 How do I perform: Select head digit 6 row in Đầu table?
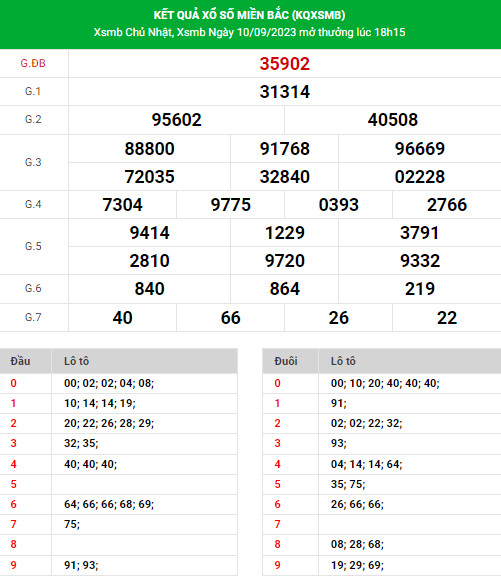point(119,504)
